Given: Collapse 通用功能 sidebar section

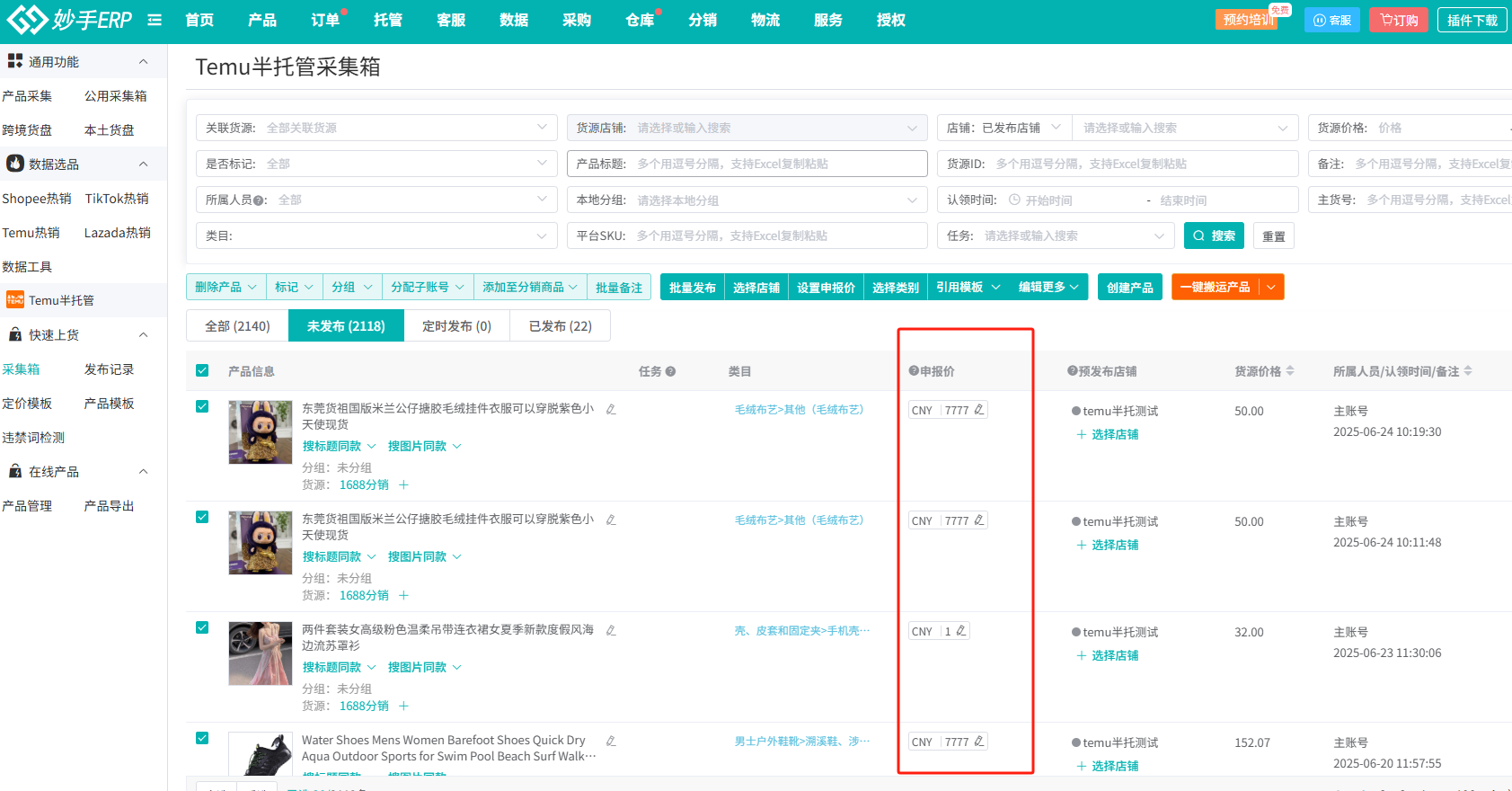Looking at the screenshot, I should [x=144, y=61].
